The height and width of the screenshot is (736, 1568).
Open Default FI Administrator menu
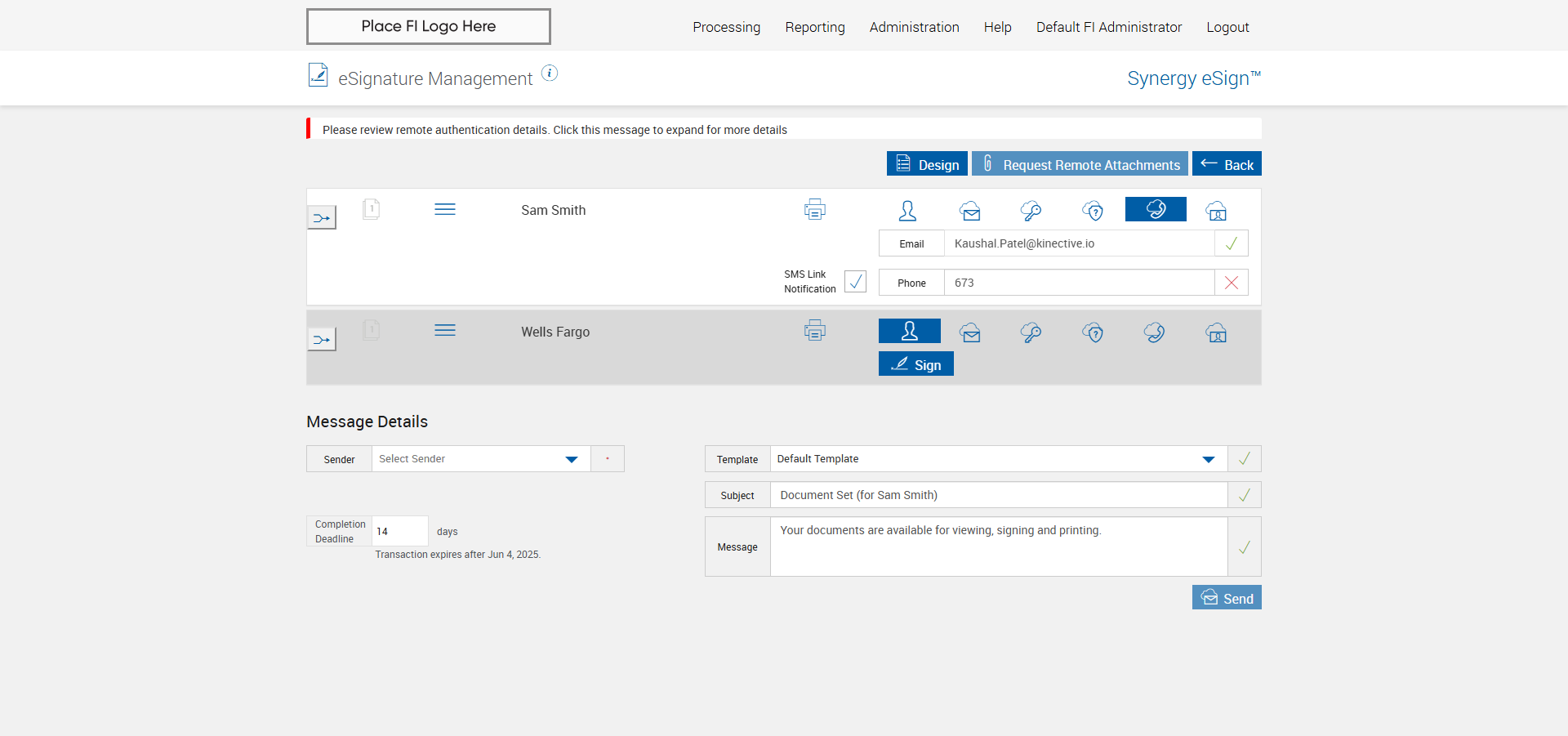(1109, 27)
